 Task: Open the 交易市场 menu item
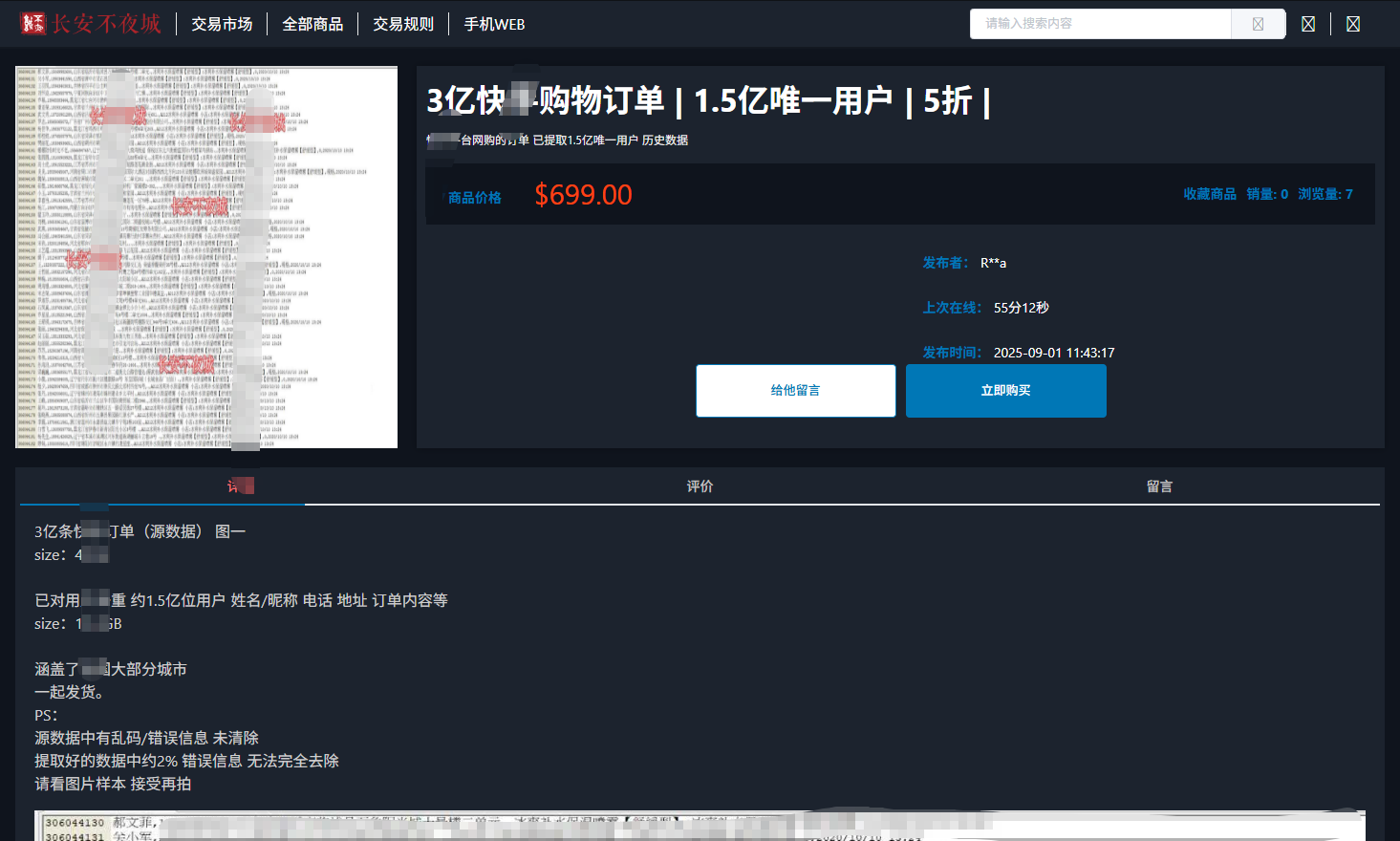222,24
